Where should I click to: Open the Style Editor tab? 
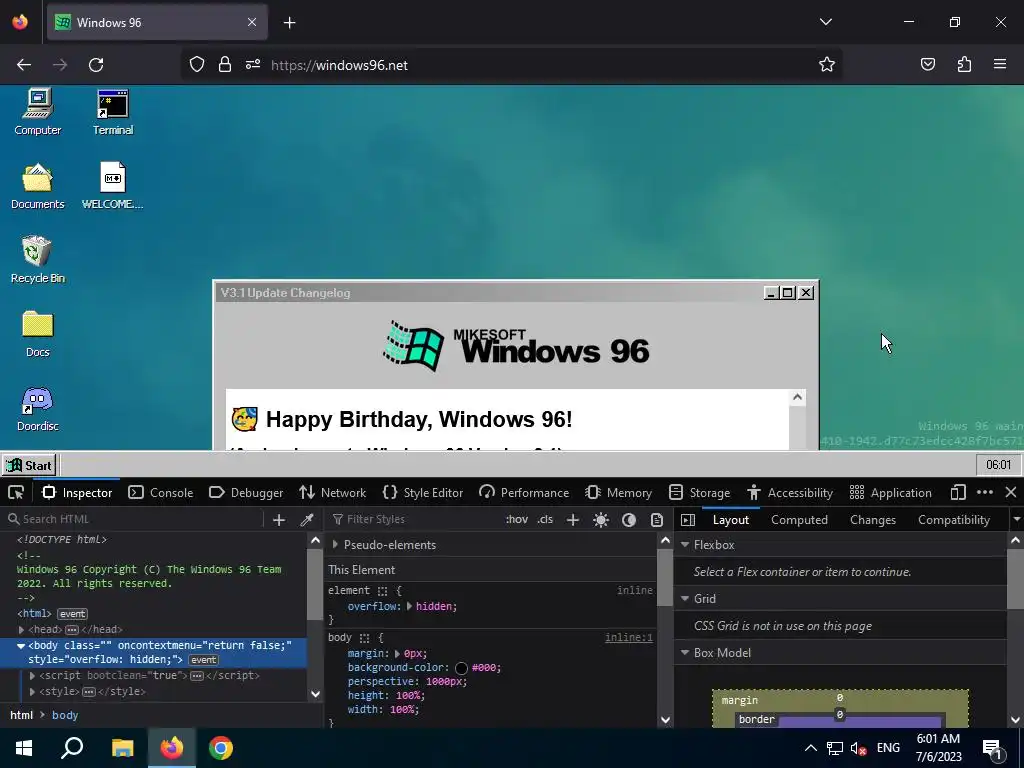point(423,492)
